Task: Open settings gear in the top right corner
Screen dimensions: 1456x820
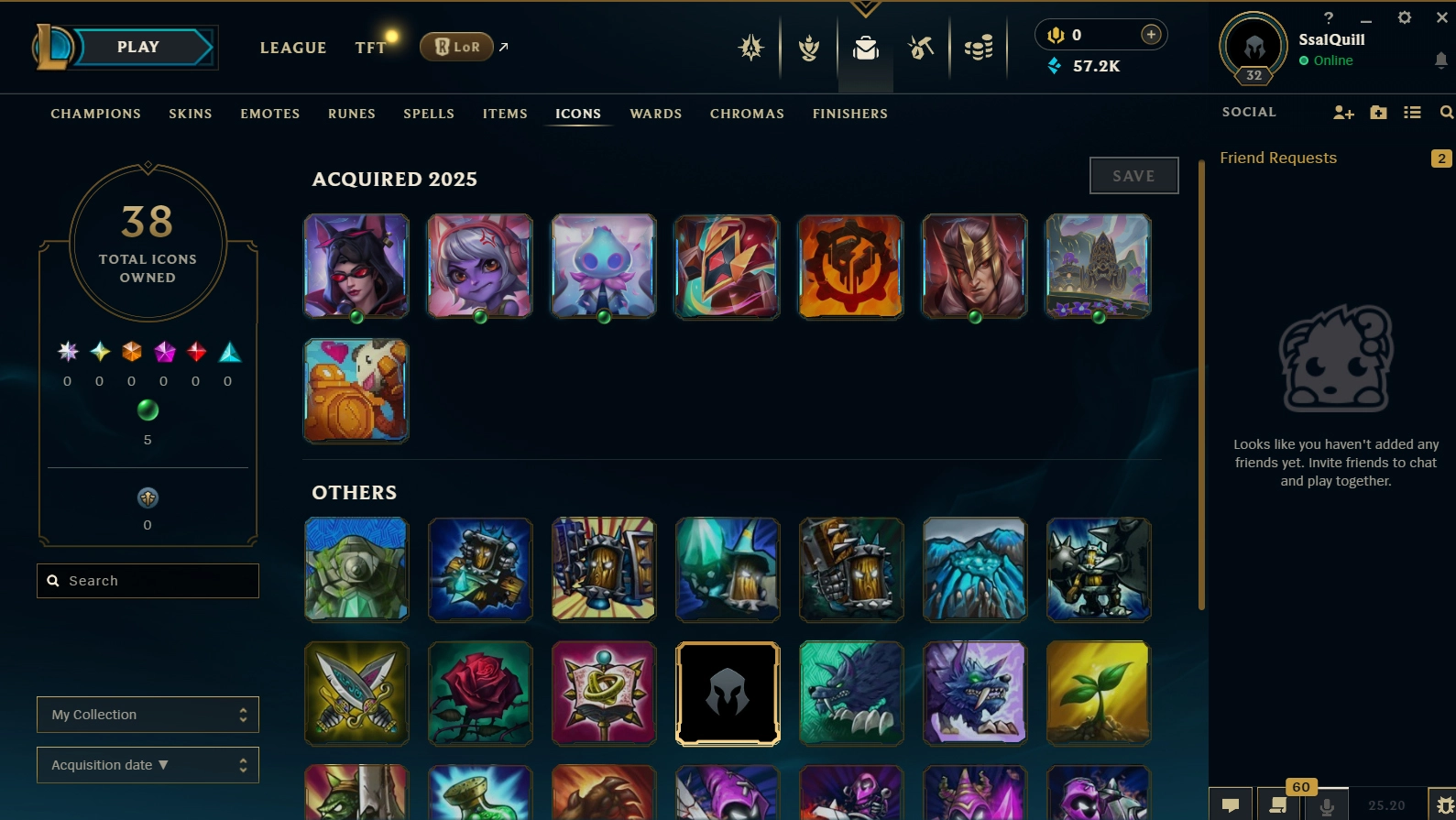Action: [1404, 17]
